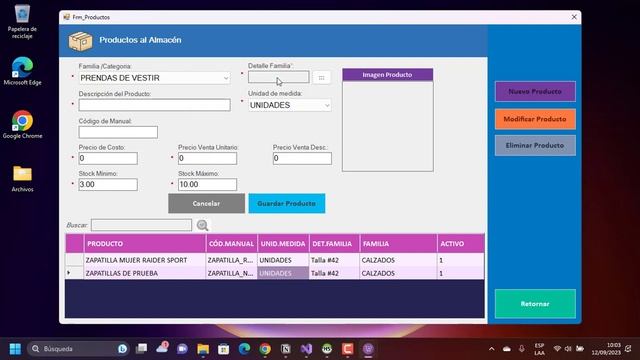Close the Frm_Productos window
Screen dimensions: 640x360
(x=574, y=17)
